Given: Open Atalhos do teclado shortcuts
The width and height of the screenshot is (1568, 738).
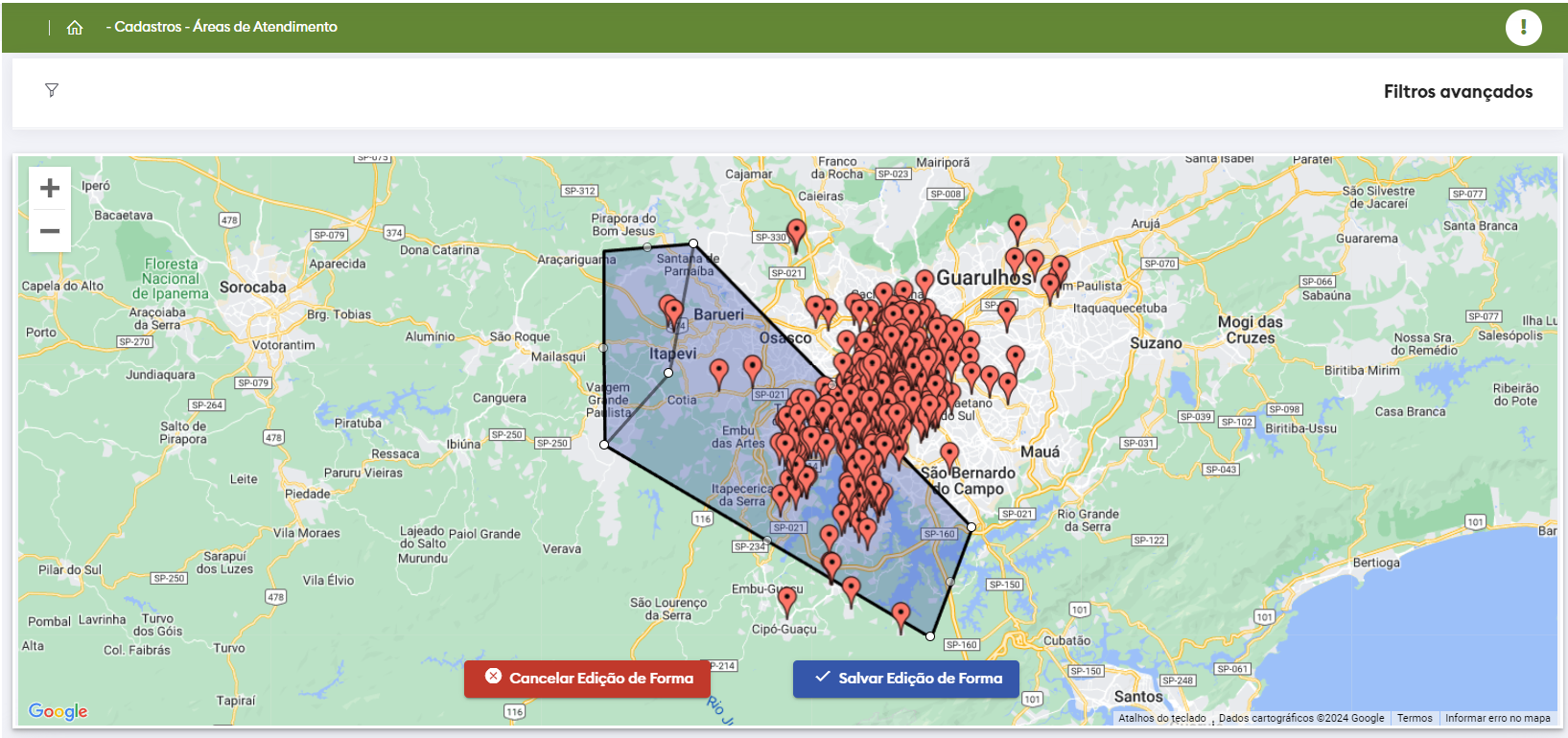Looking at the screenshot, I should [x=1161, y=718].
